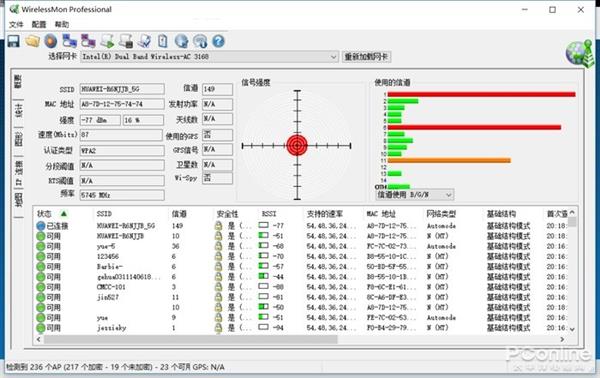Sort the list by 信道 column header
The height and width of the screenshot is (378, 600).
click(179, 214)
